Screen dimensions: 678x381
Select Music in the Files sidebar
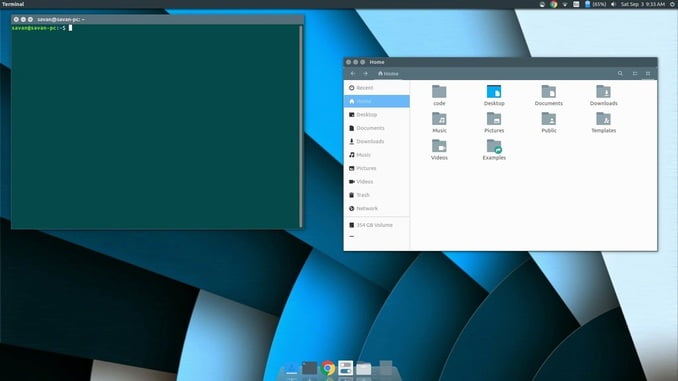click(x=377, y=155)
